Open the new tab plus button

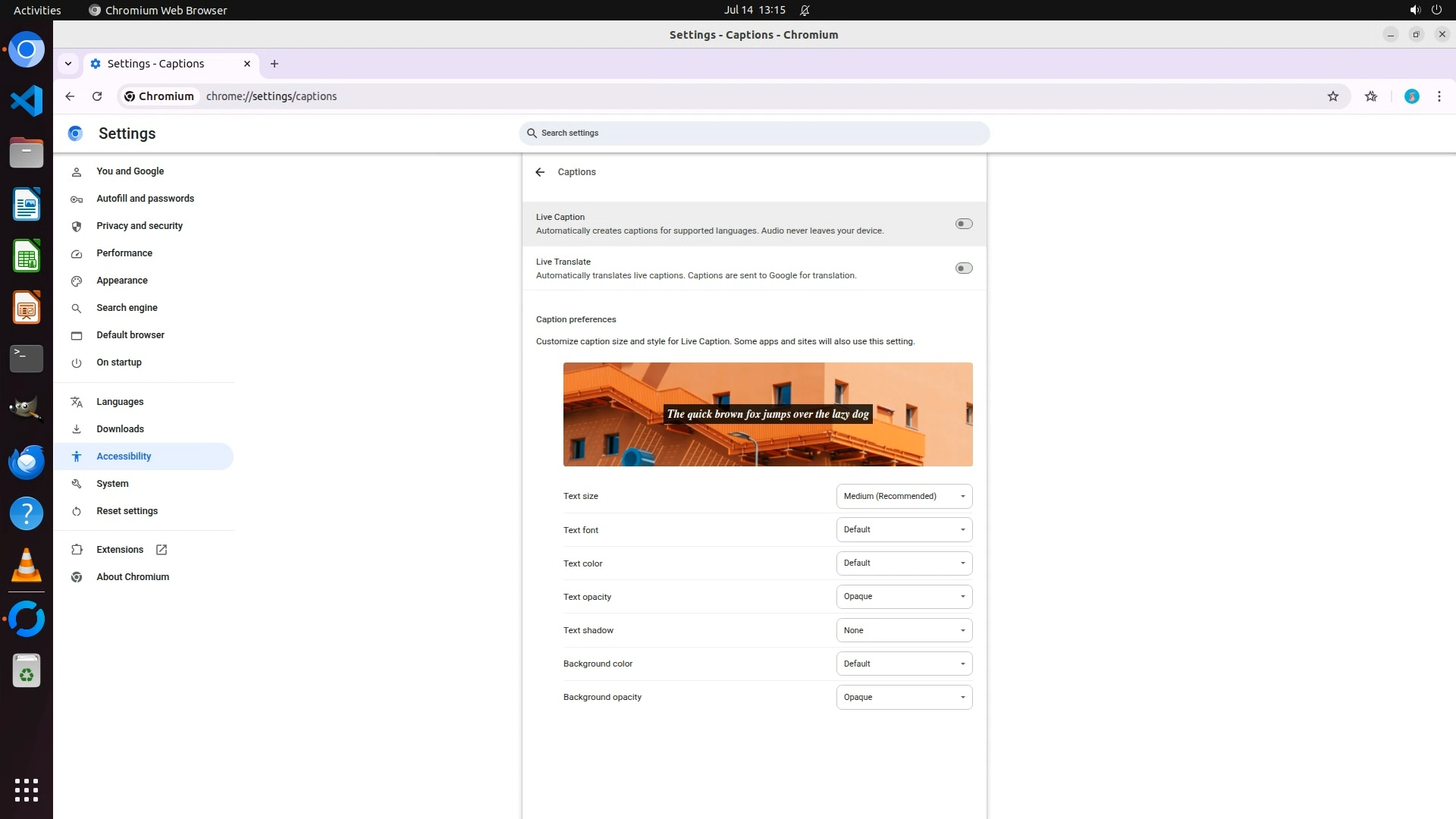(x=275, y=64)
